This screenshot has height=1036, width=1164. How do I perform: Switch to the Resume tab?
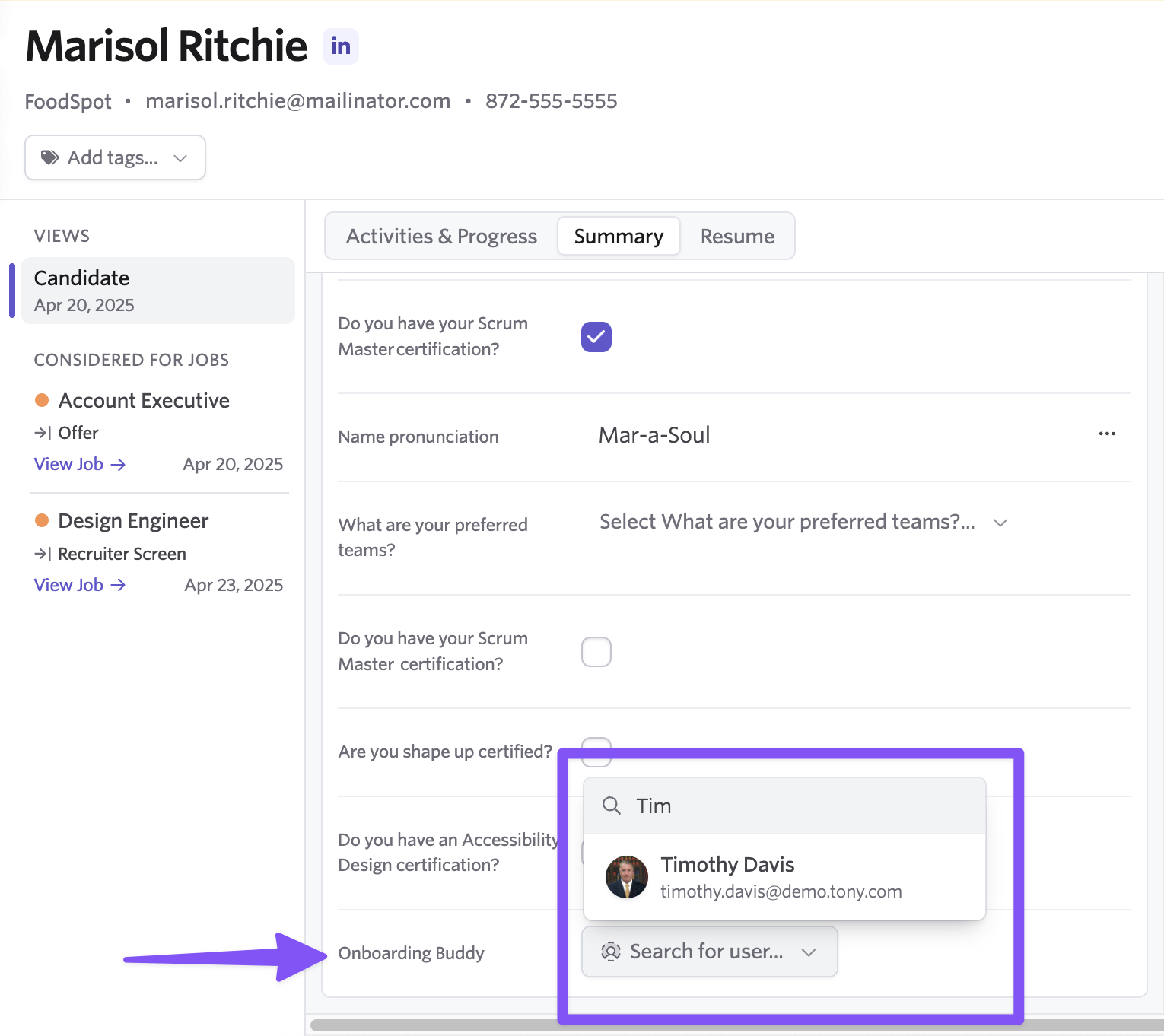[x=736, y=237]
